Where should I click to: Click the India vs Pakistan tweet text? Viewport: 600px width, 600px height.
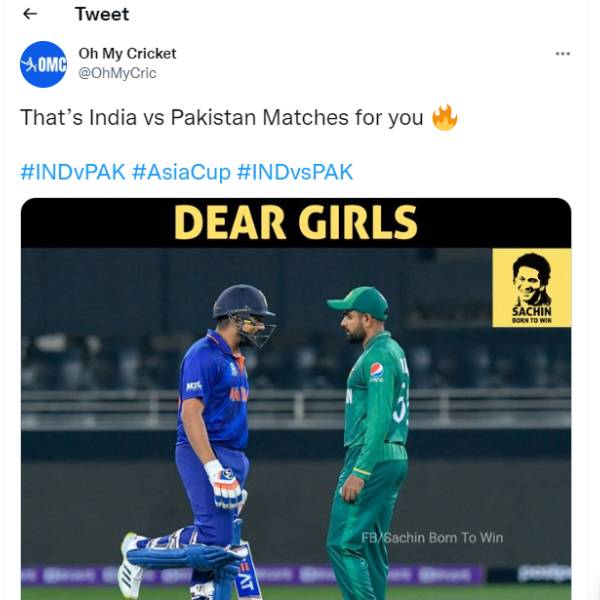coord(222,118)
